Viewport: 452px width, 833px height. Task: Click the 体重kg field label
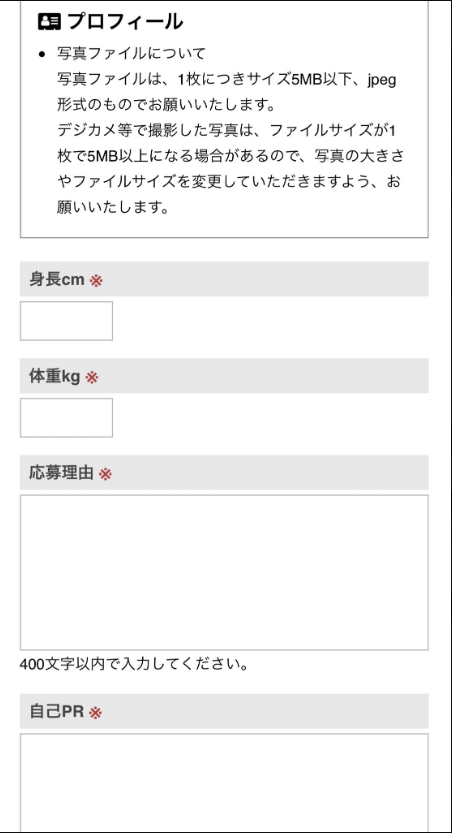coord(55,377)
